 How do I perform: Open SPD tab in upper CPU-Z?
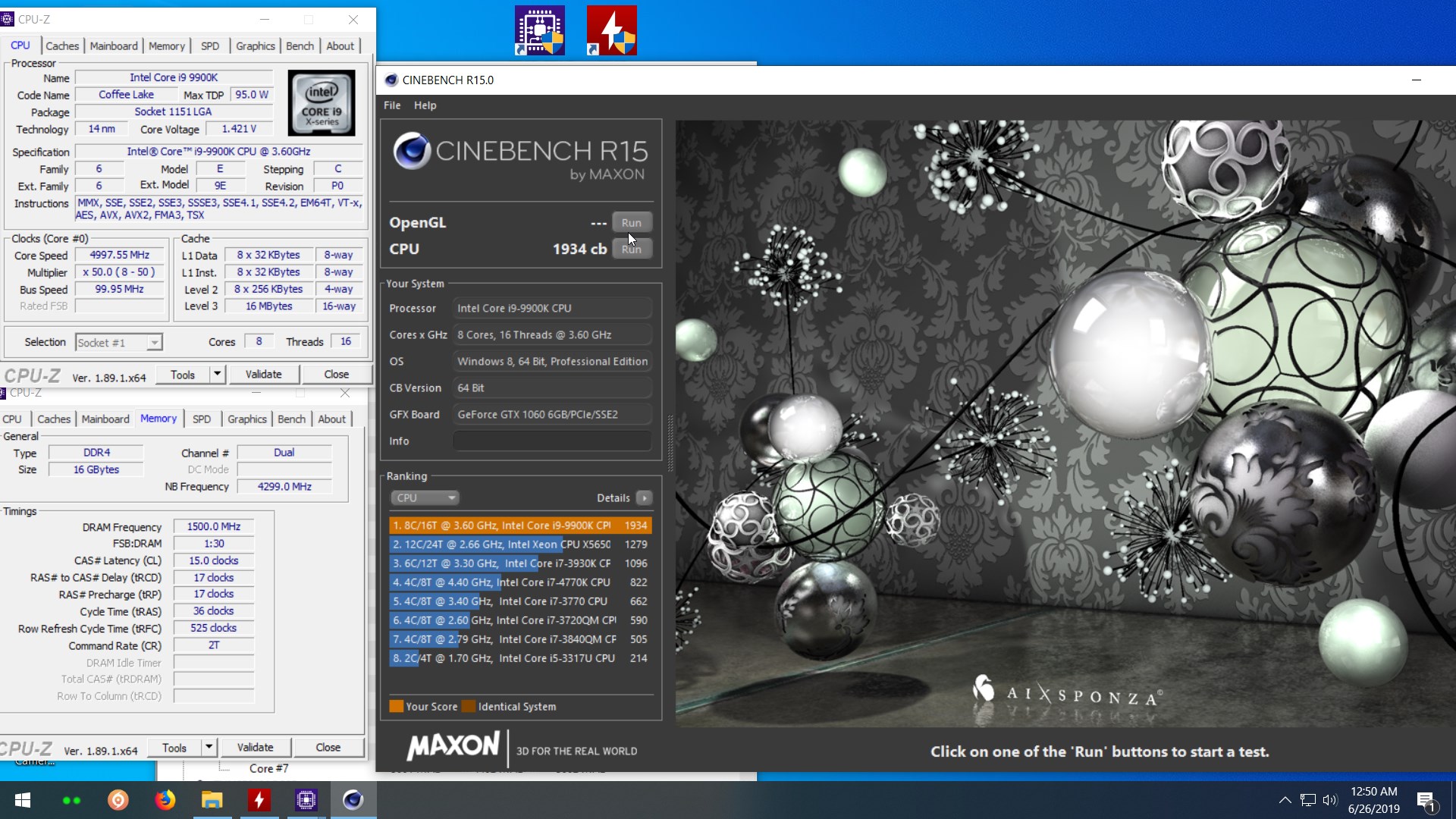210,45
